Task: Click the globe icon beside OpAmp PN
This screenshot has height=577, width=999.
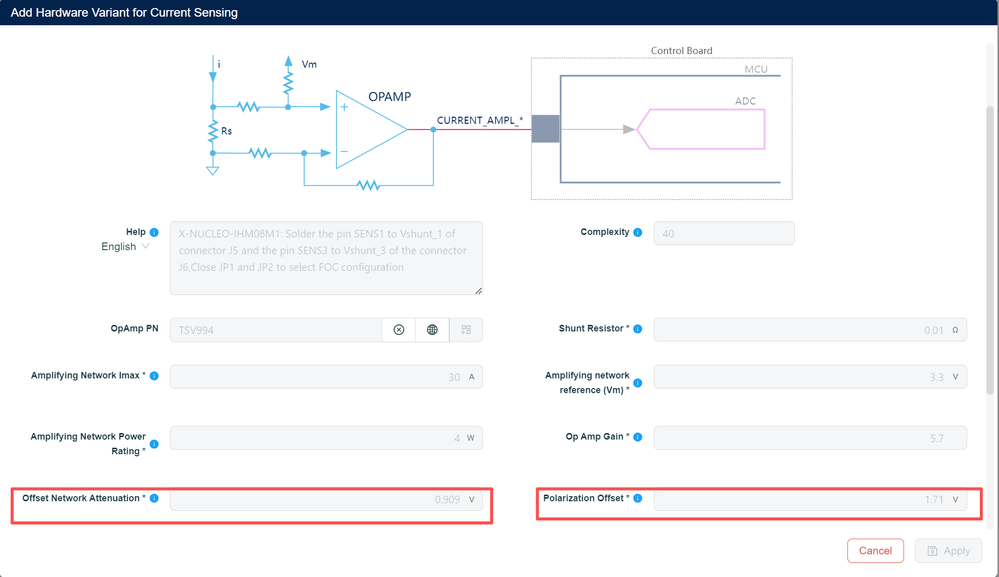Action: pos(432,330)
